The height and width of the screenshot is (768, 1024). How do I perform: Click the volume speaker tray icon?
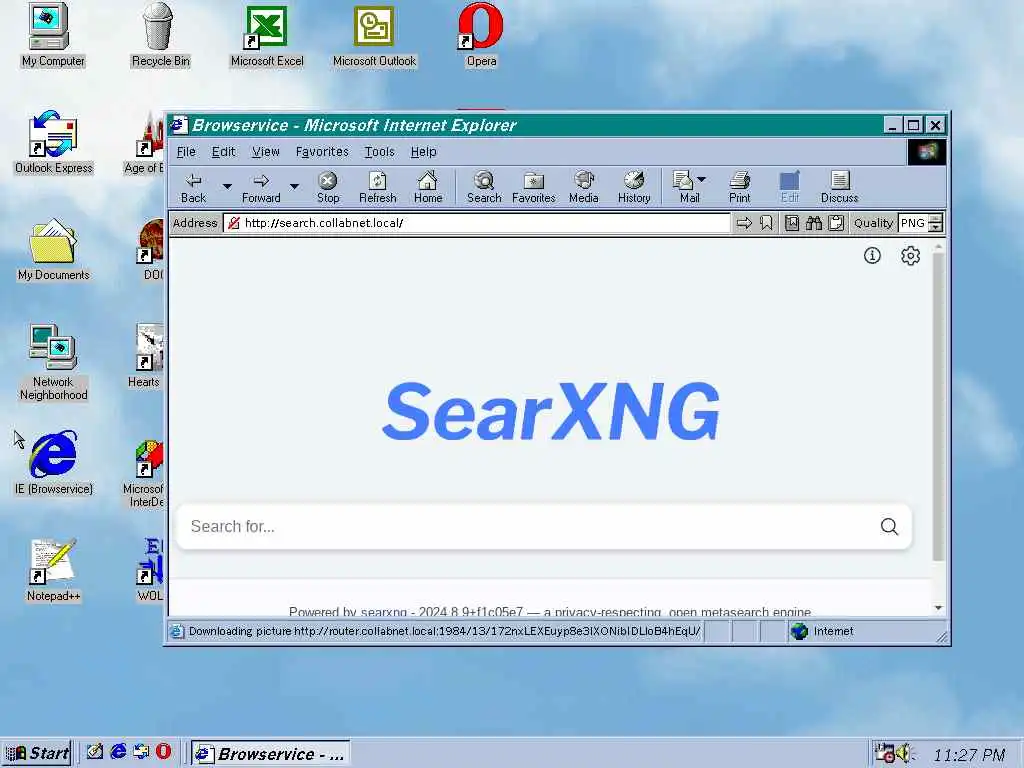coord(904,753)
